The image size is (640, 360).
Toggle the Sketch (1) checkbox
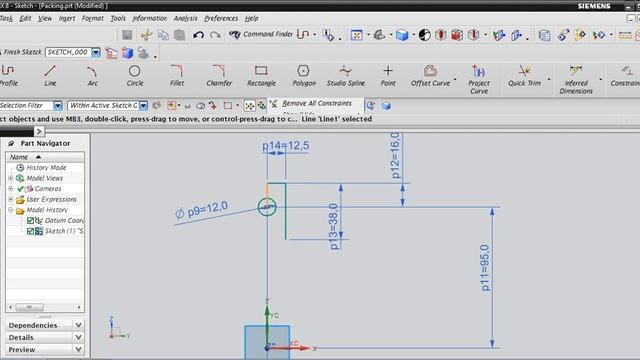point(30,231)
